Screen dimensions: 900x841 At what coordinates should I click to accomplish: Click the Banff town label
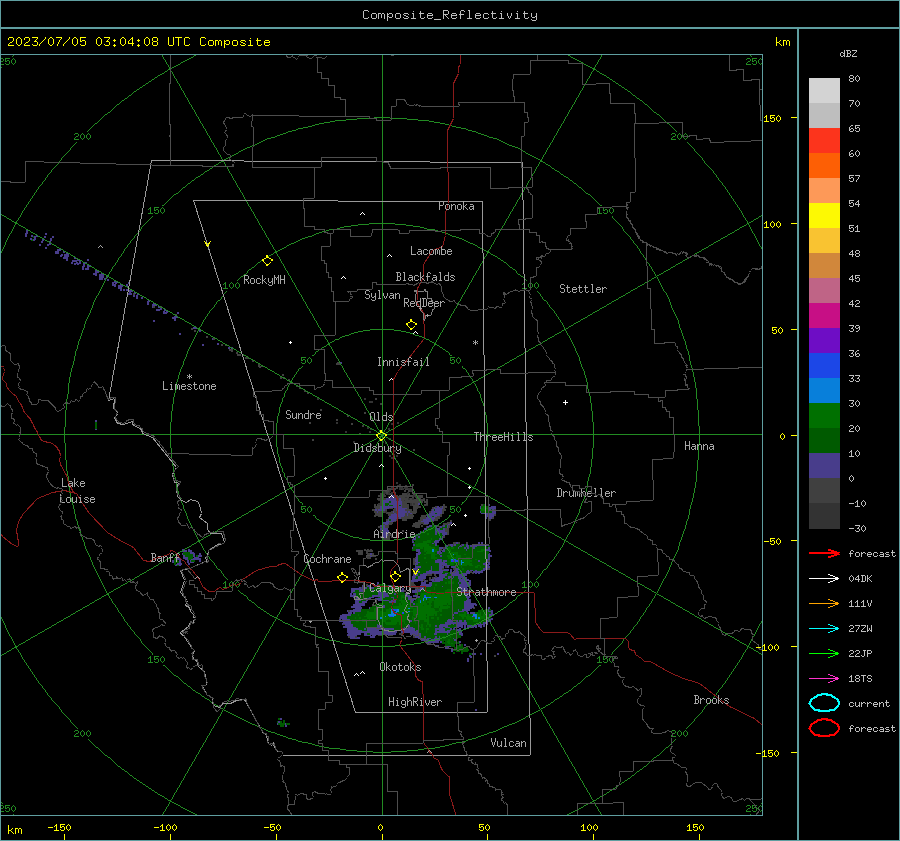(x=165, y=557)
